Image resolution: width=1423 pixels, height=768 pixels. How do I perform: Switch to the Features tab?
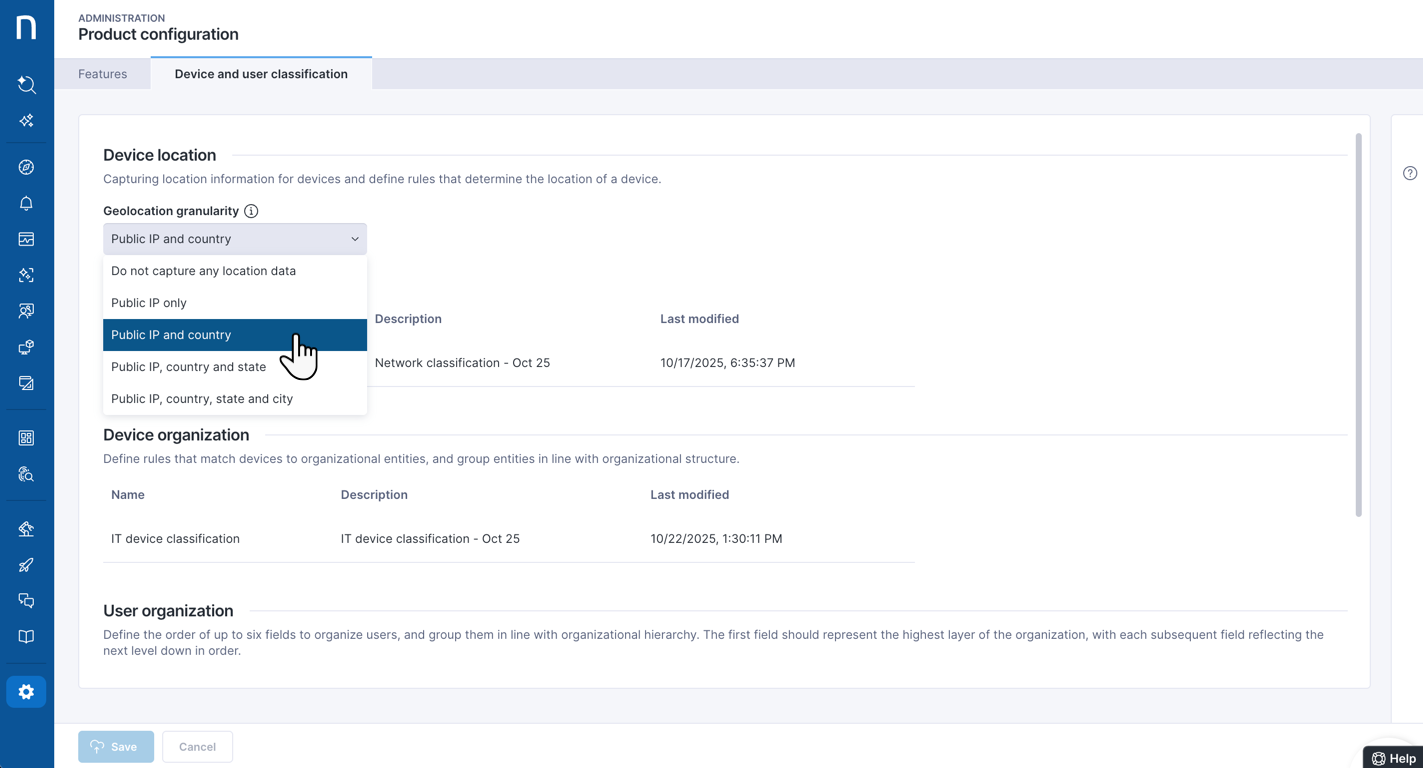pyautogui.click(x=103, y=74)
